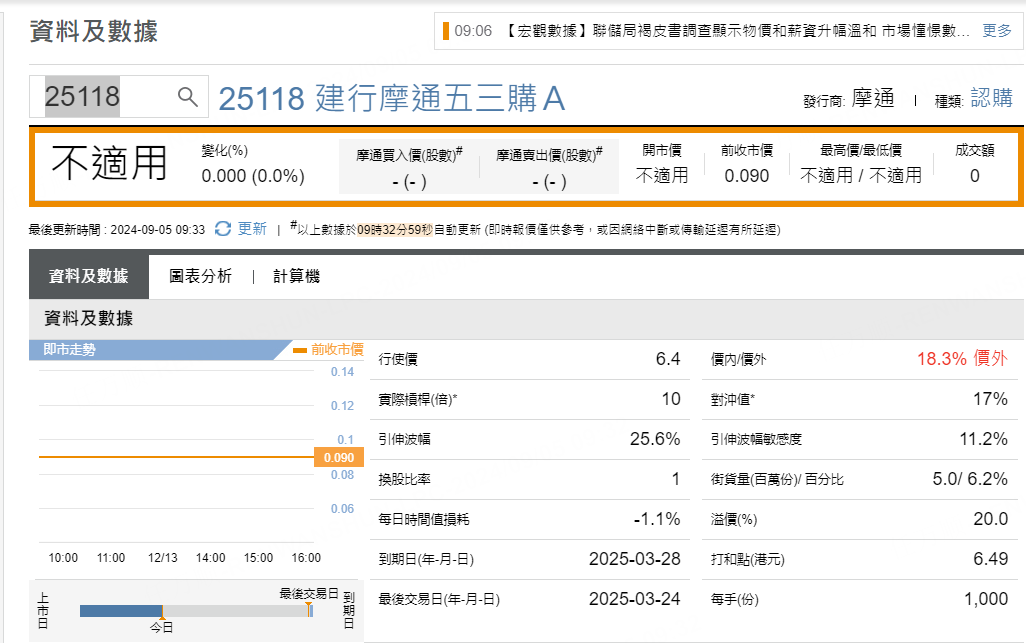Click the blue refresh arrows icon
The height and width of the screenshot is (643, 1026).
pyautogui.click(x=223, y=229)
